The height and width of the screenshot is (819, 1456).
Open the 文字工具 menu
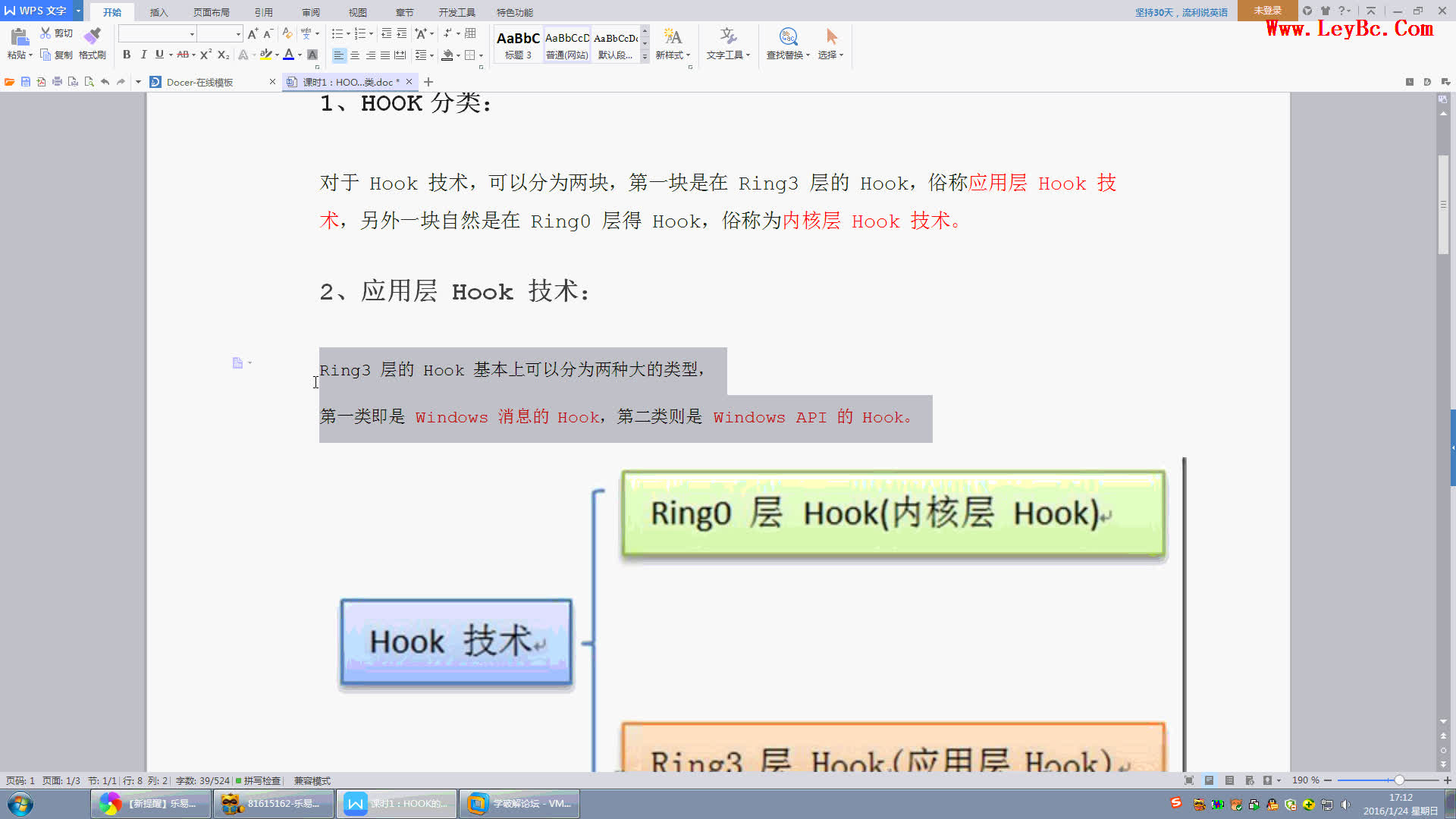click(728, 44)
